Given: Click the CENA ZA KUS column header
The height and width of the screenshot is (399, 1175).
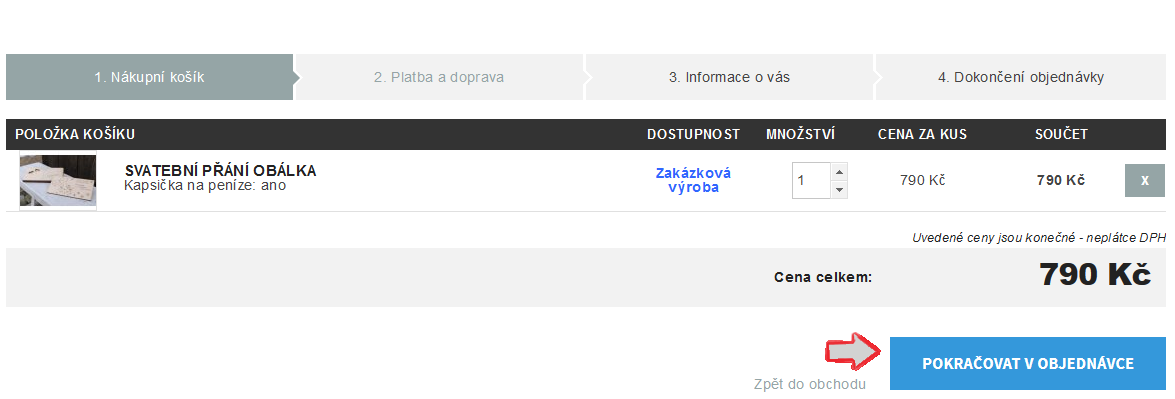Looking at the screenshot, I should pyautogui.click(x=922, y=135).
